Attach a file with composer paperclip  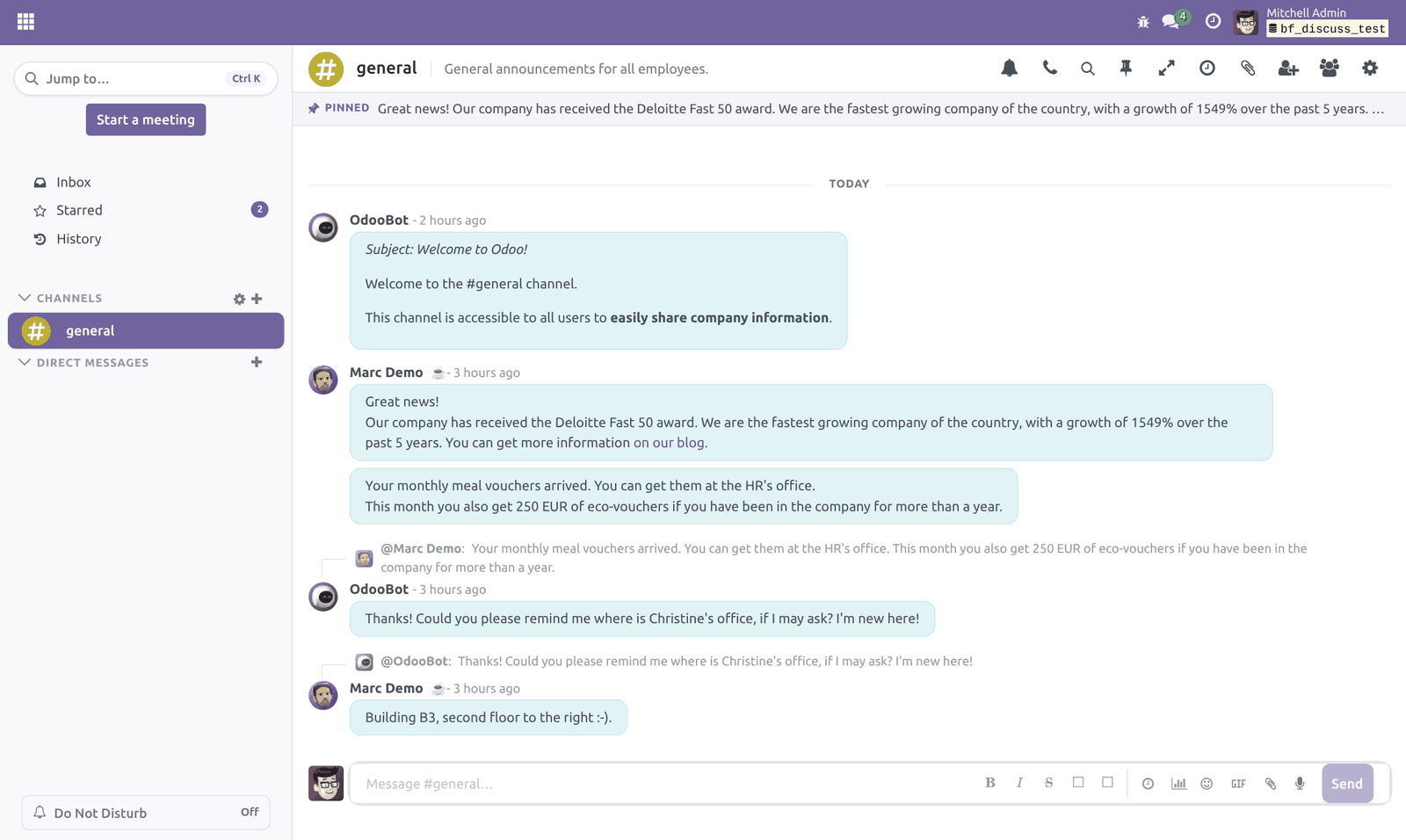pos(1270,784)
